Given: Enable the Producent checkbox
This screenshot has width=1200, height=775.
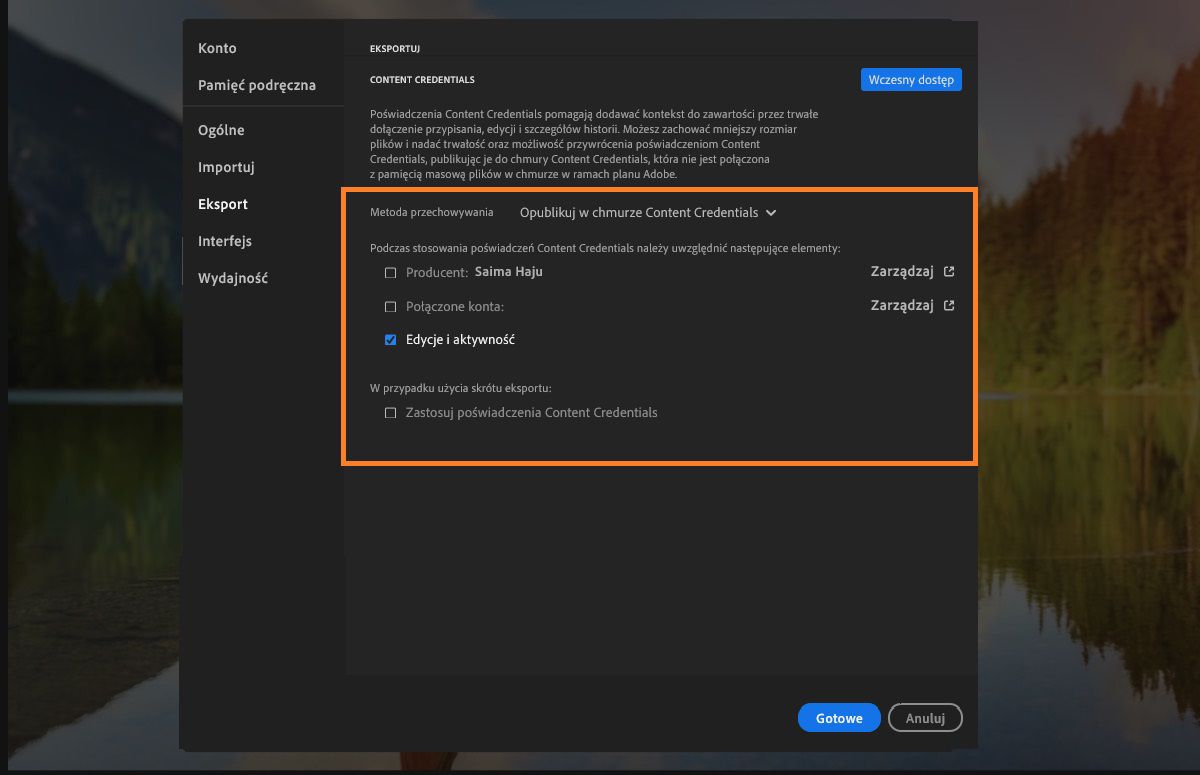Looking at the screenshot, I should click(390, 271).
